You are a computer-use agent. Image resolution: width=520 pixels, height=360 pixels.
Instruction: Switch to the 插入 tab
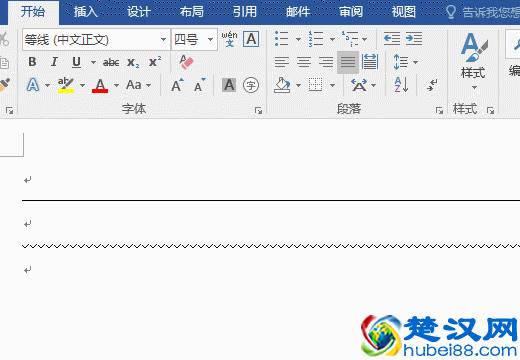click(x=86, y=12)
